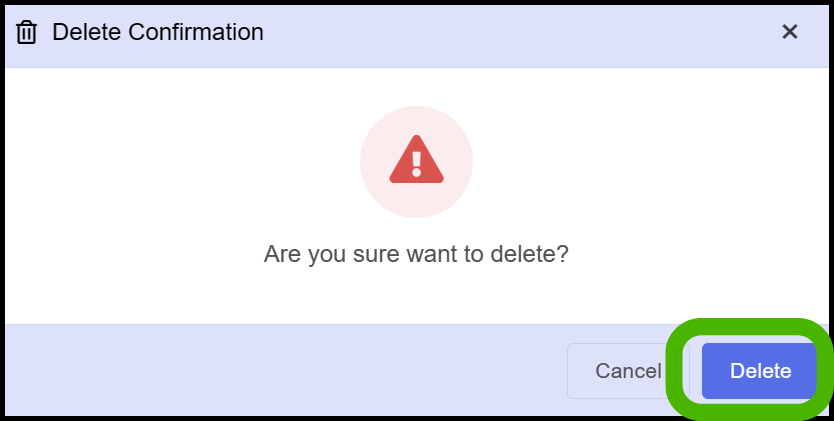Image resolution: width=834 pixels, height=421 pixels.
Task: Hit the green-highlighted Delete button
Action: pos(760,371)
